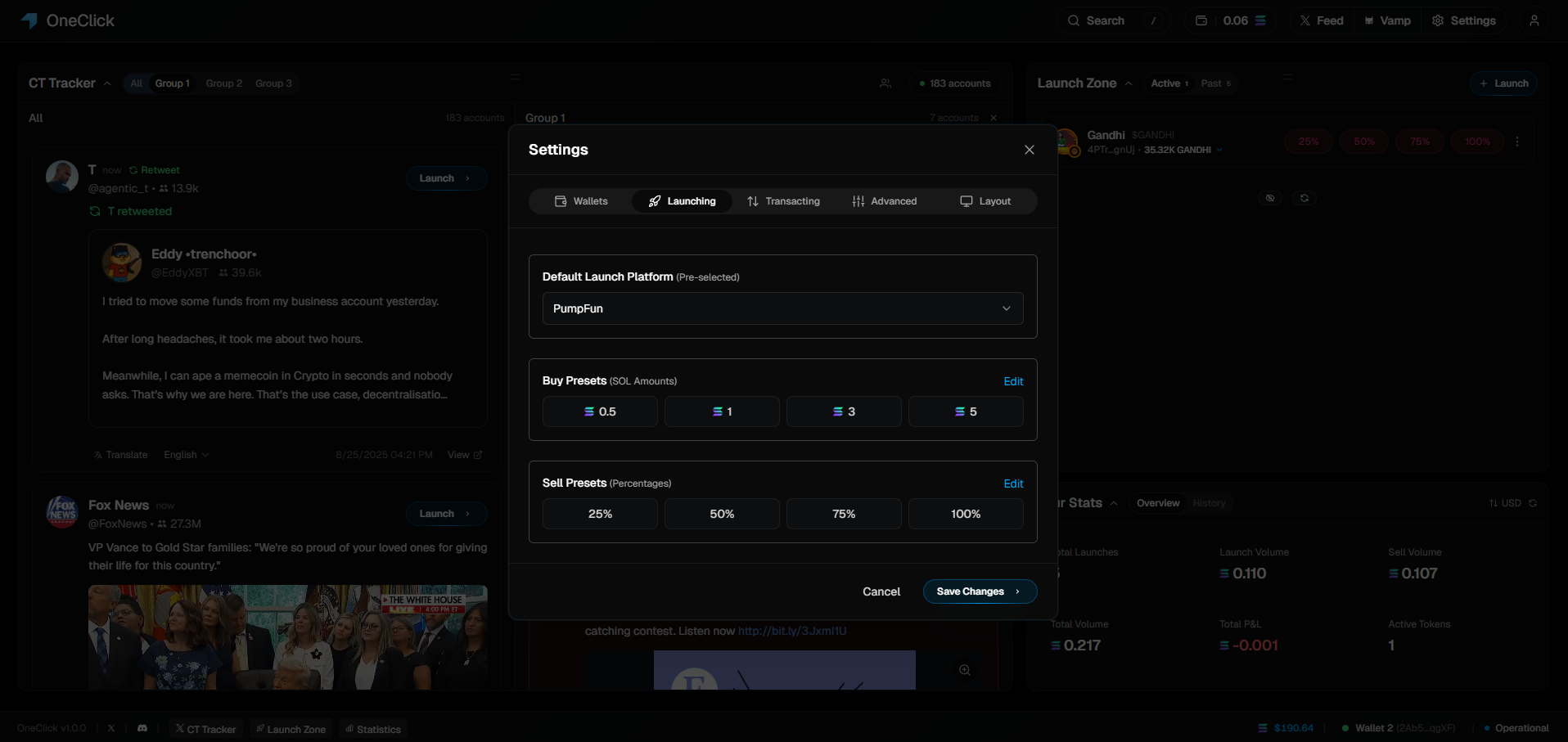Open the Statistics footer tab
Image resolution: width=1568 pixels, height=742 pixels.
pyautogui.click(x=373, y=729)
